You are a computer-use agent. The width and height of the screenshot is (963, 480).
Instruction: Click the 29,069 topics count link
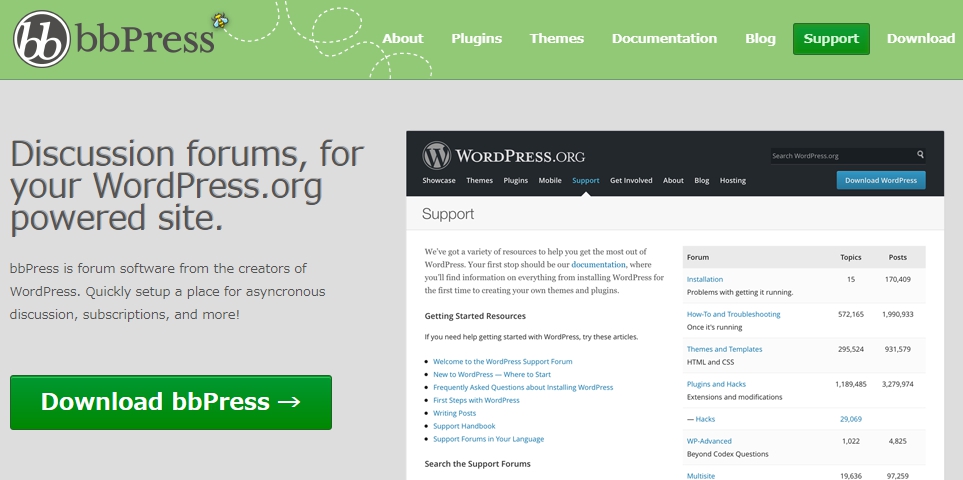pos(851,419)
